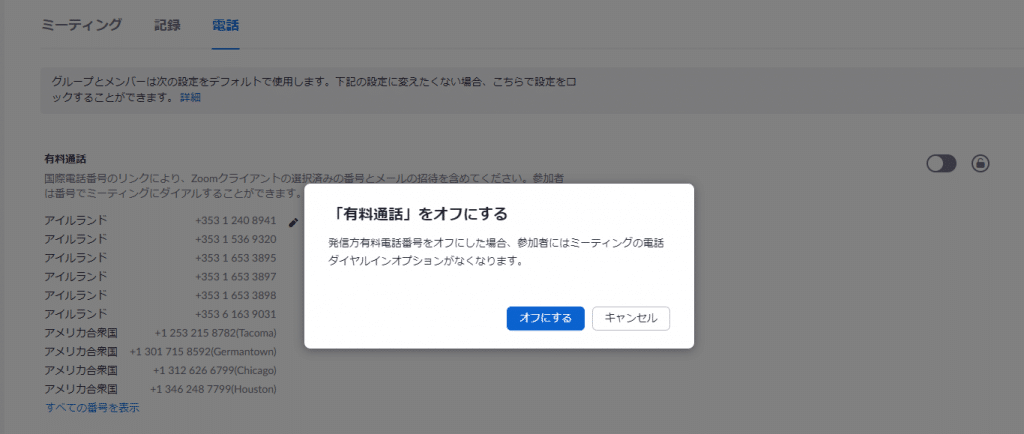
Task: Click the pencil edit icon beside phone numbers
Action: pos(293,222)
